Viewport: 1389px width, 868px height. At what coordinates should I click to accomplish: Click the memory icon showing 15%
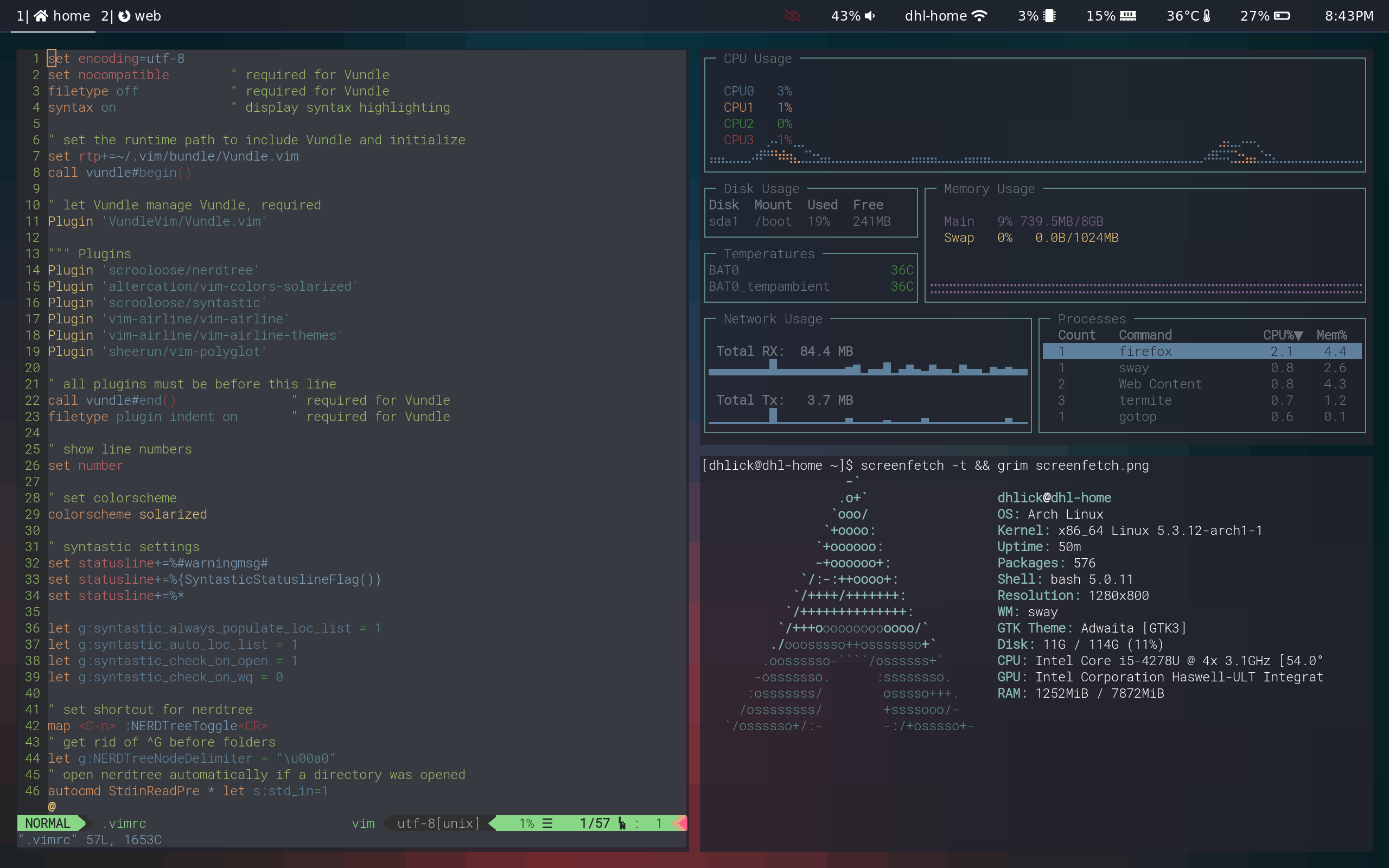pyautogui.click(x=1128, y=16)
